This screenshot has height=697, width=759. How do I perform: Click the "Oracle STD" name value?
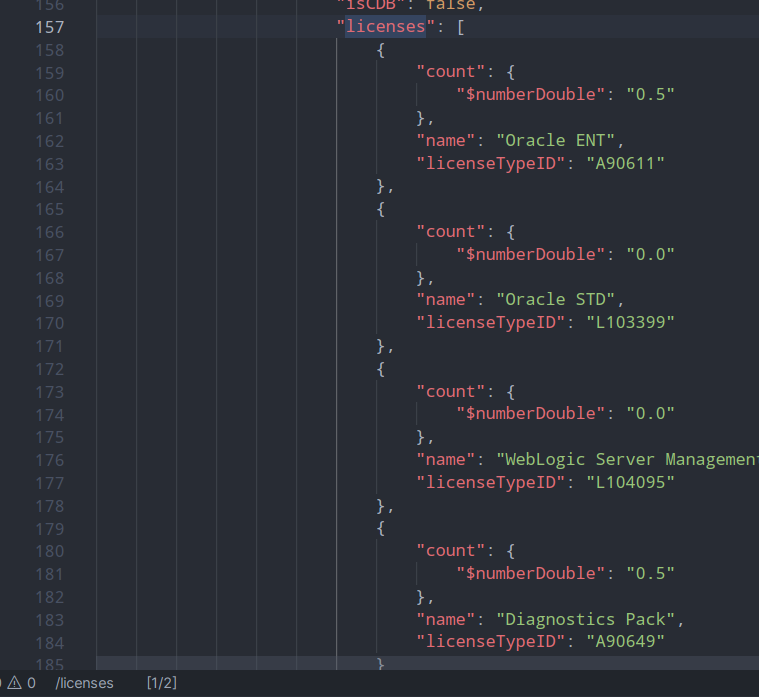coord(556,300)
